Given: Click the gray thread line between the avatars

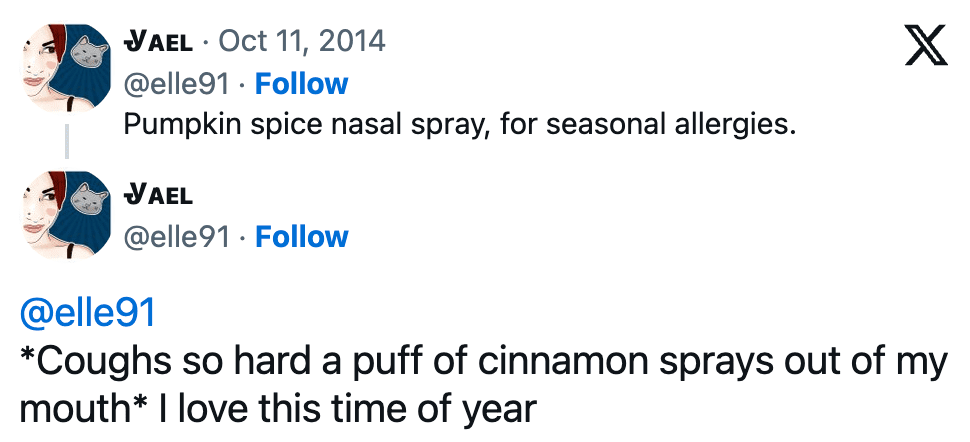Looking at the screenshot, I should [x=66, y=141].
